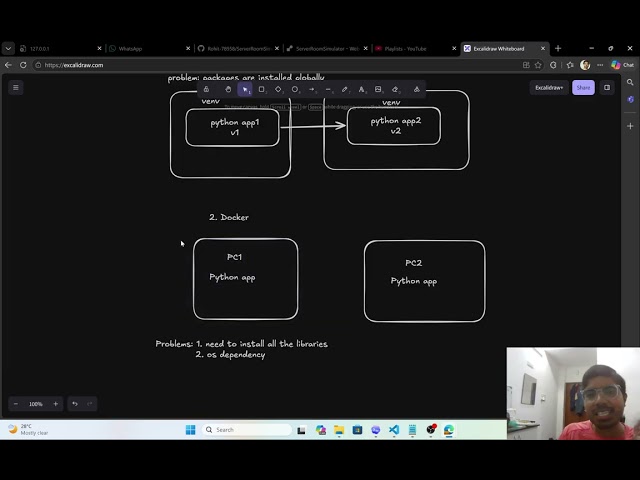640x480 pixels.
Task: Open the weather widget showing Mostly clear
Action: [x=29, y=429]
